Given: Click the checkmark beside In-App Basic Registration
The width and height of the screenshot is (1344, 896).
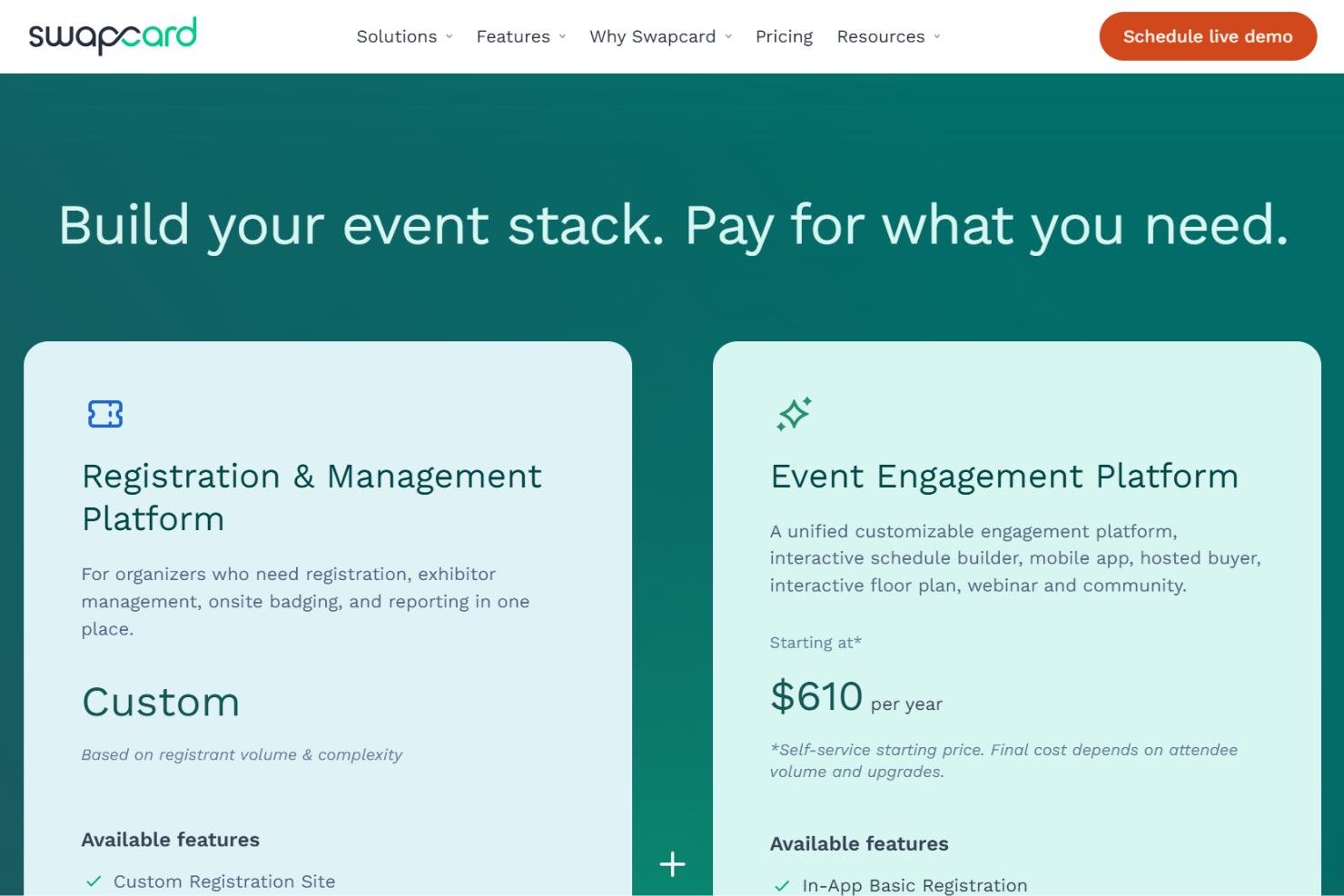Looking at the screenshot, I should (x=782, y=886).
